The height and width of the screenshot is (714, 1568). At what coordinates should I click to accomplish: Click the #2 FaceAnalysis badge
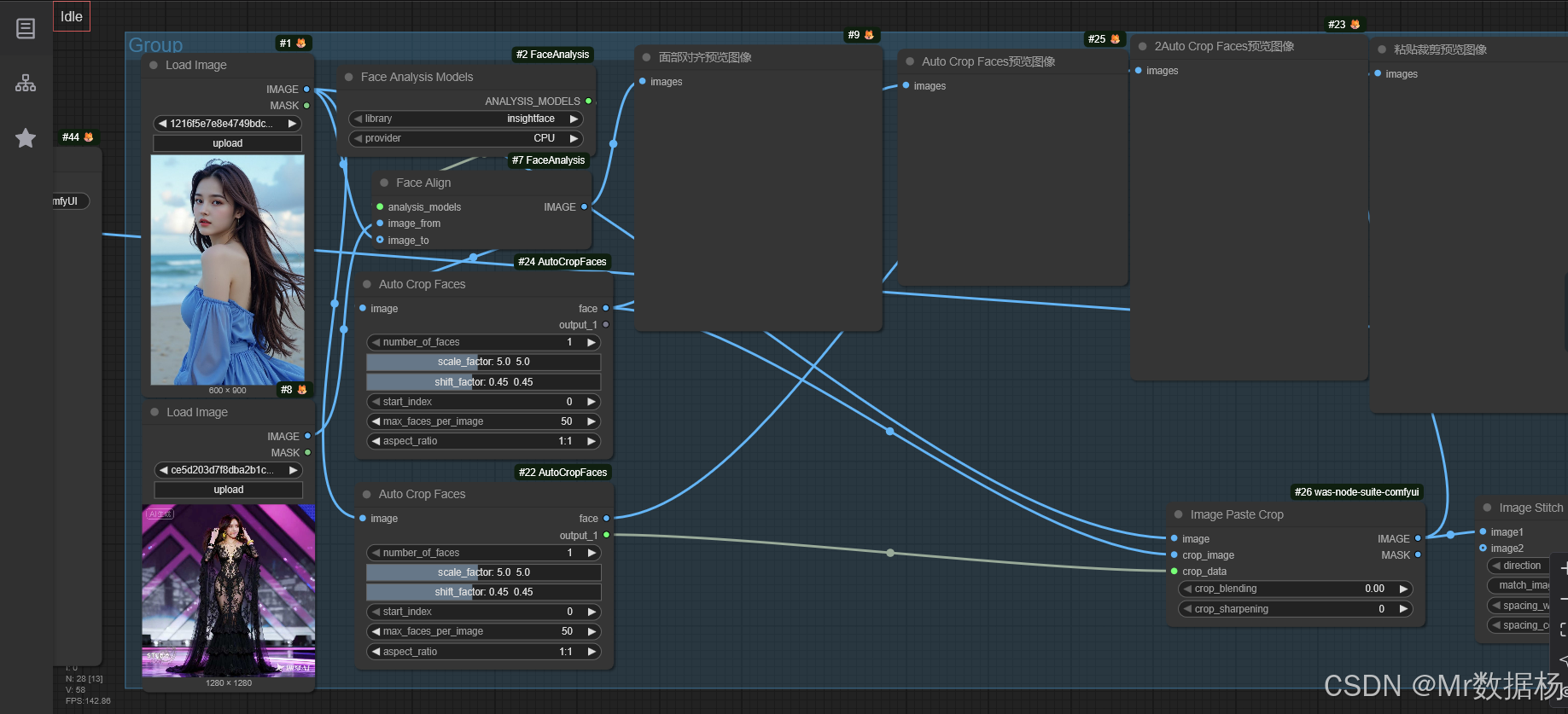(x=552, y=55)
